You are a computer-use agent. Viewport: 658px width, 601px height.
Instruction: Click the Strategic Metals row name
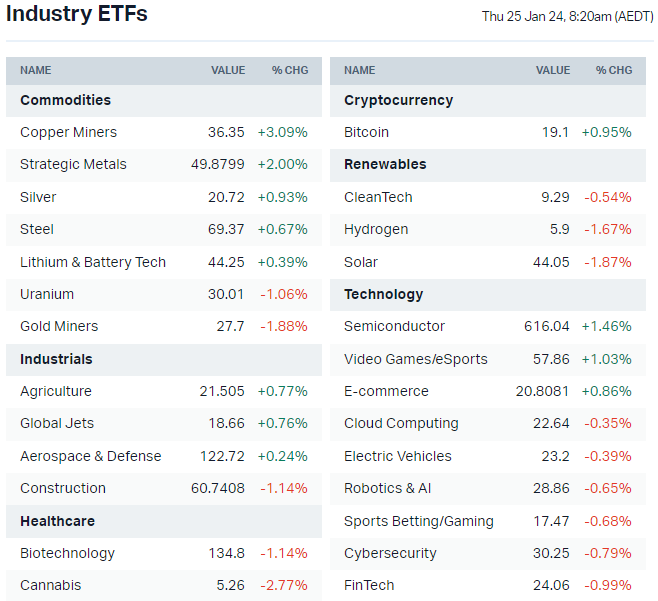tap(73, 164)
